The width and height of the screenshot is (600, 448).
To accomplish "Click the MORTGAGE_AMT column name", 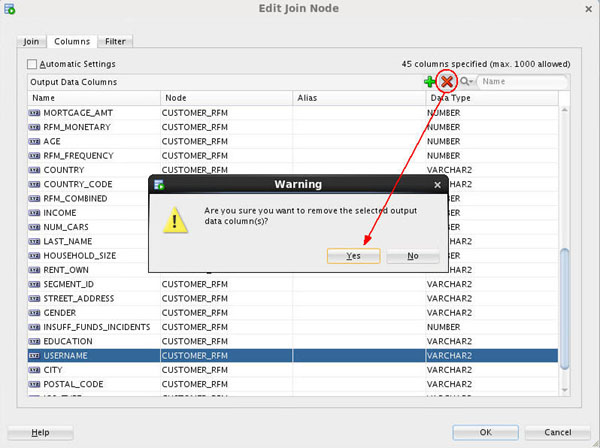I will coord(78,113).
